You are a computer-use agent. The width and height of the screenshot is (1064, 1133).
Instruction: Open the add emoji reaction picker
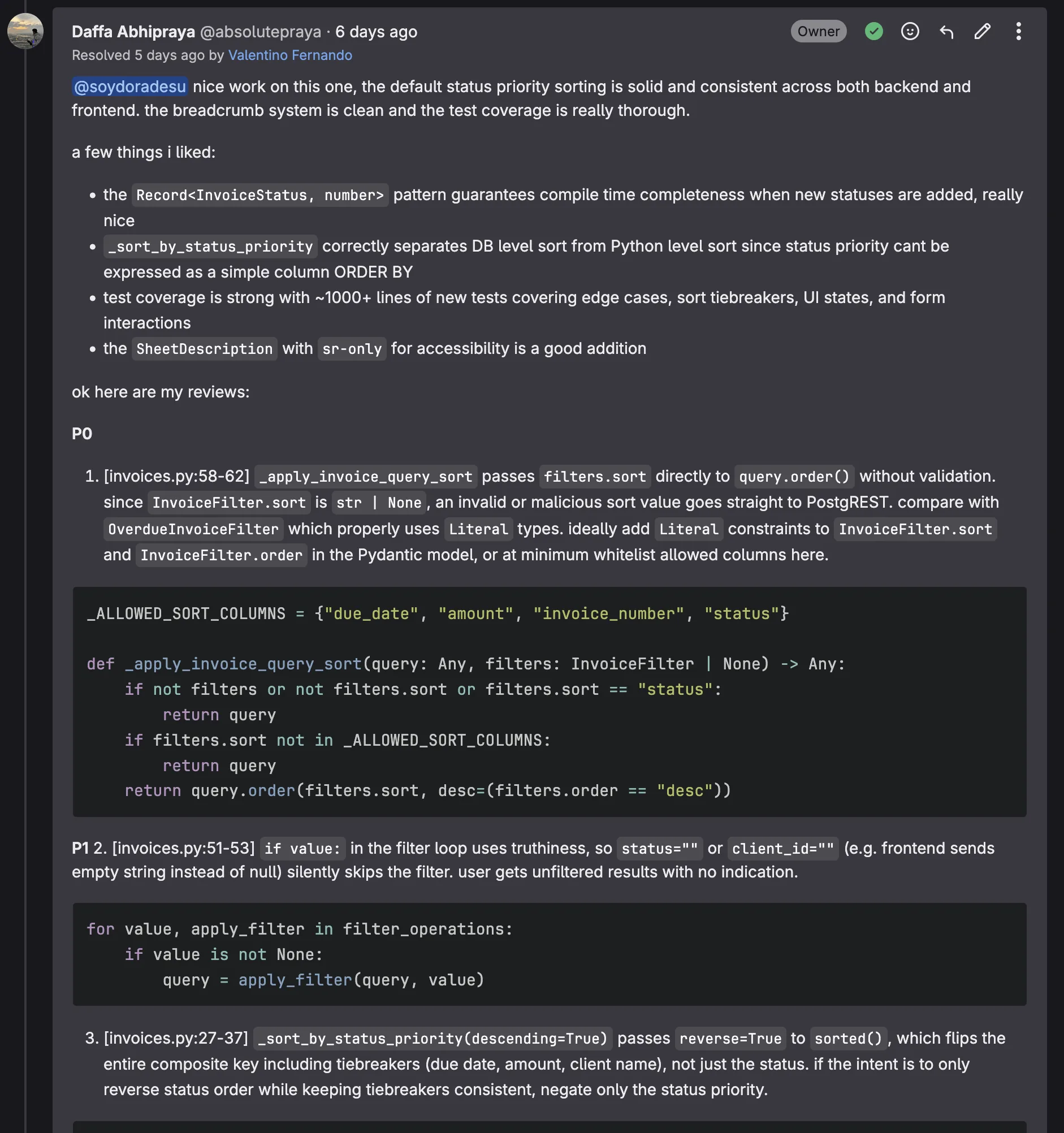click(x=910, y=31)
